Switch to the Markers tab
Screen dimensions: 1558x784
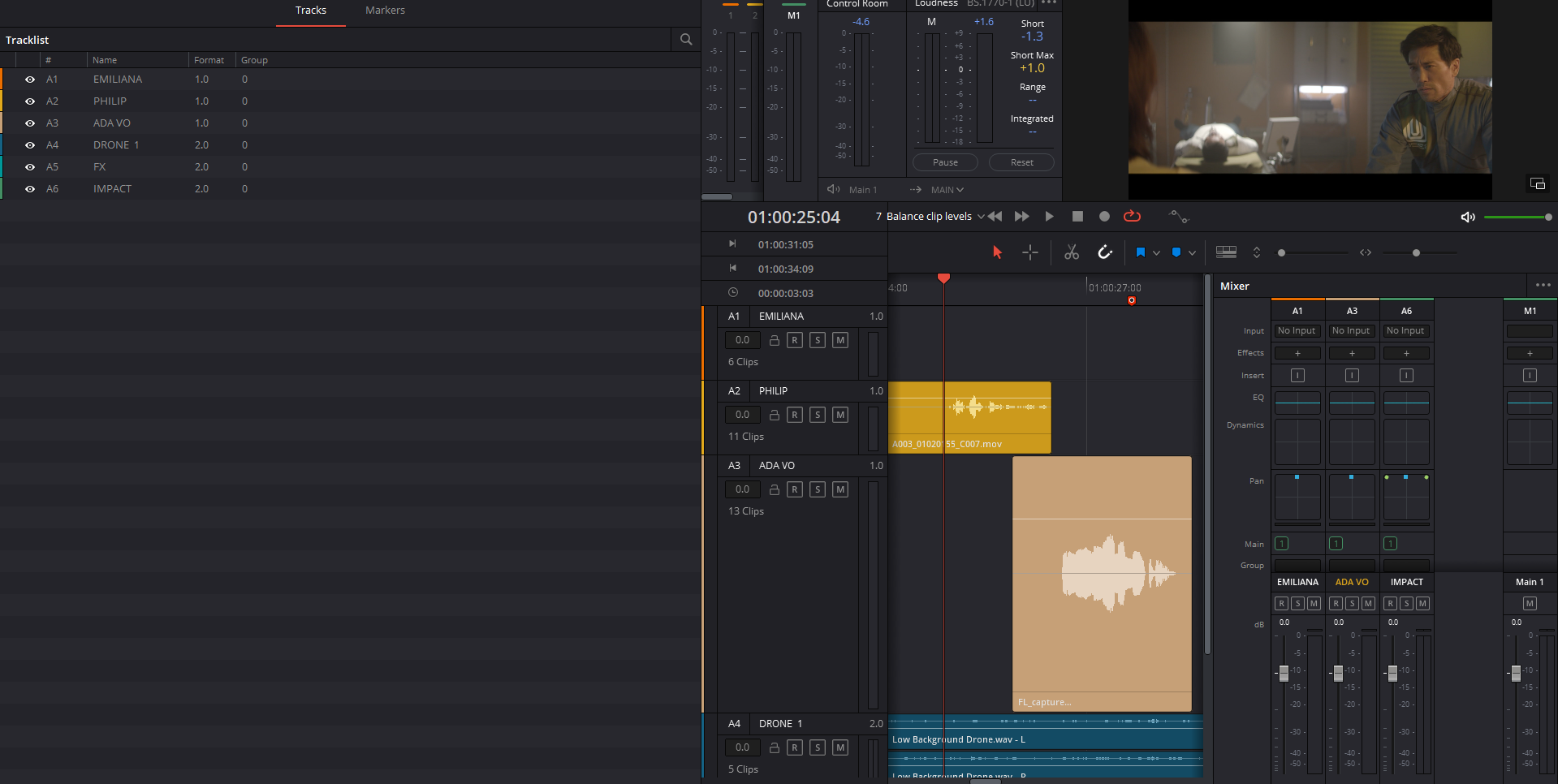pos(385,11)
